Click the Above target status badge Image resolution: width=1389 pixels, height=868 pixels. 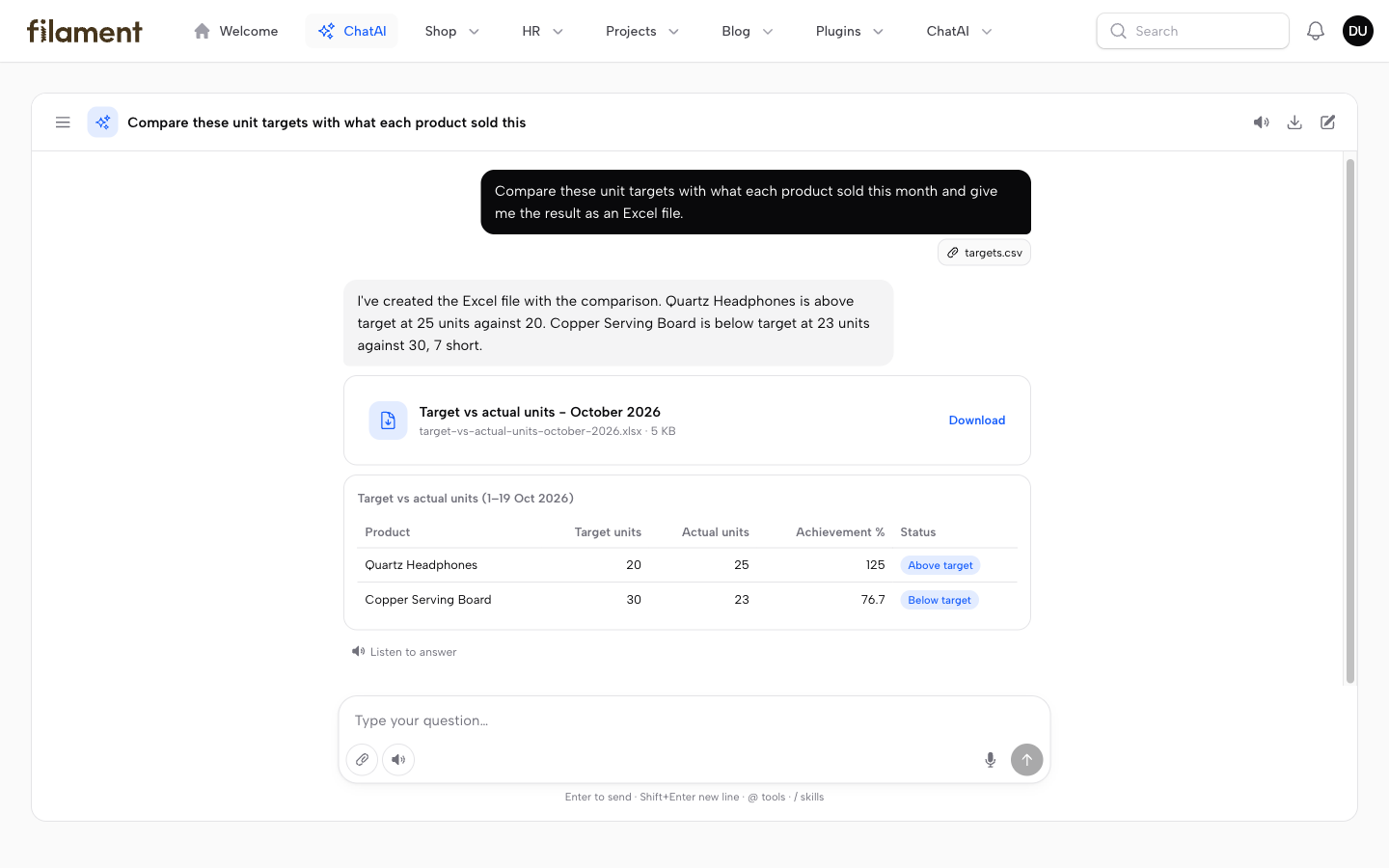tap(940, 565)
